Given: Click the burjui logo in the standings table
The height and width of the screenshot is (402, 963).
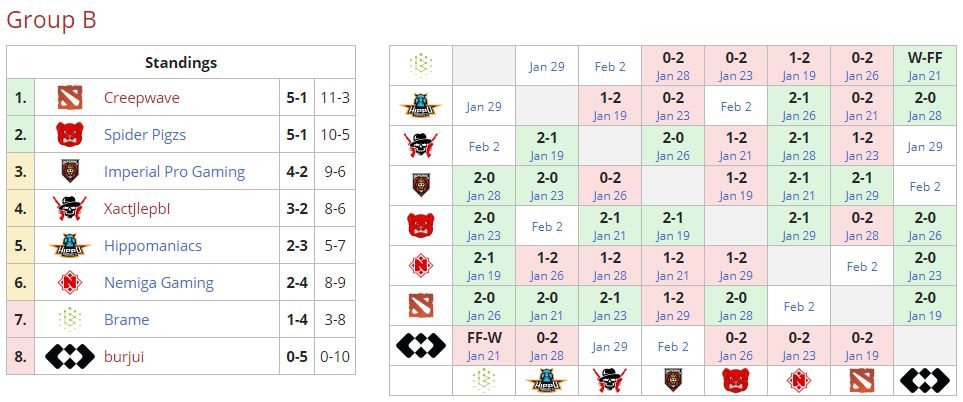Looking at the screenshot, I should click(69, 356).
